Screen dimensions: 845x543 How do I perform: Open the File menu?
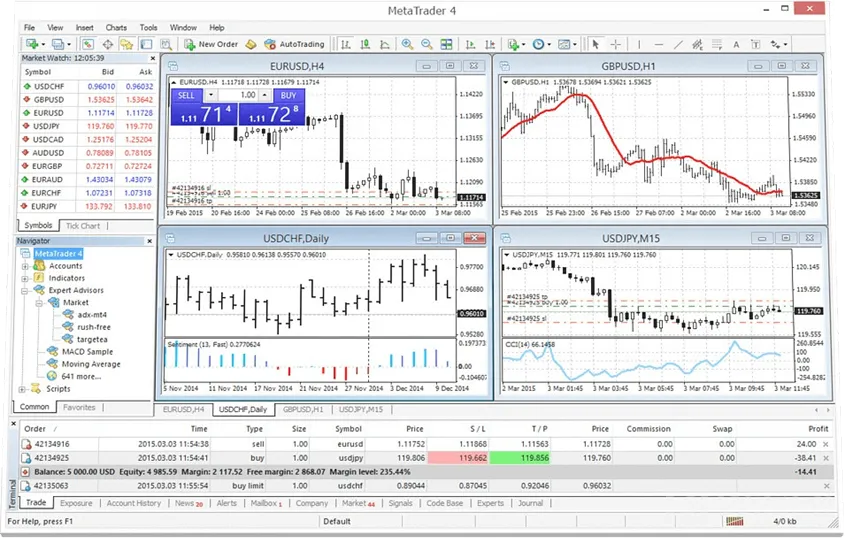(x=29, y=27)
